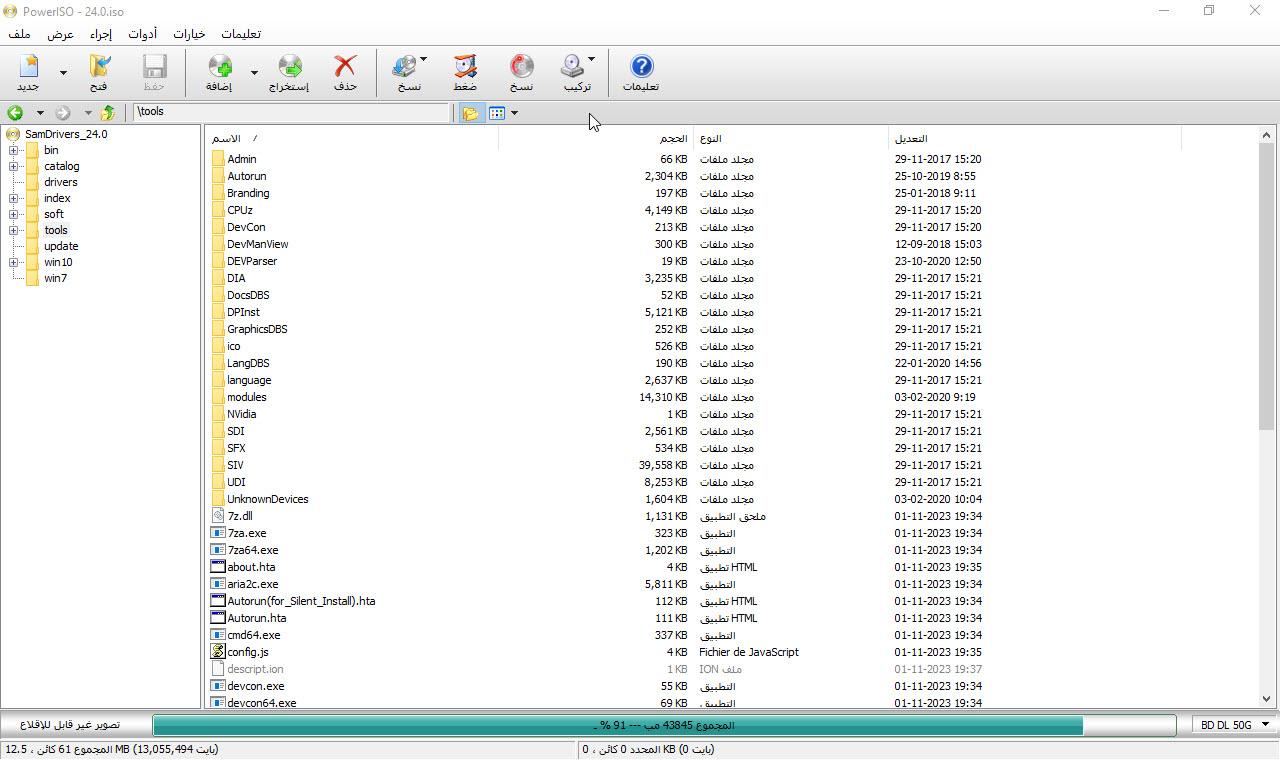The height and width of the screenshot is (760, 1280).
Task: Open the أدوات (Tools) menu
Action: click(143, 34)
